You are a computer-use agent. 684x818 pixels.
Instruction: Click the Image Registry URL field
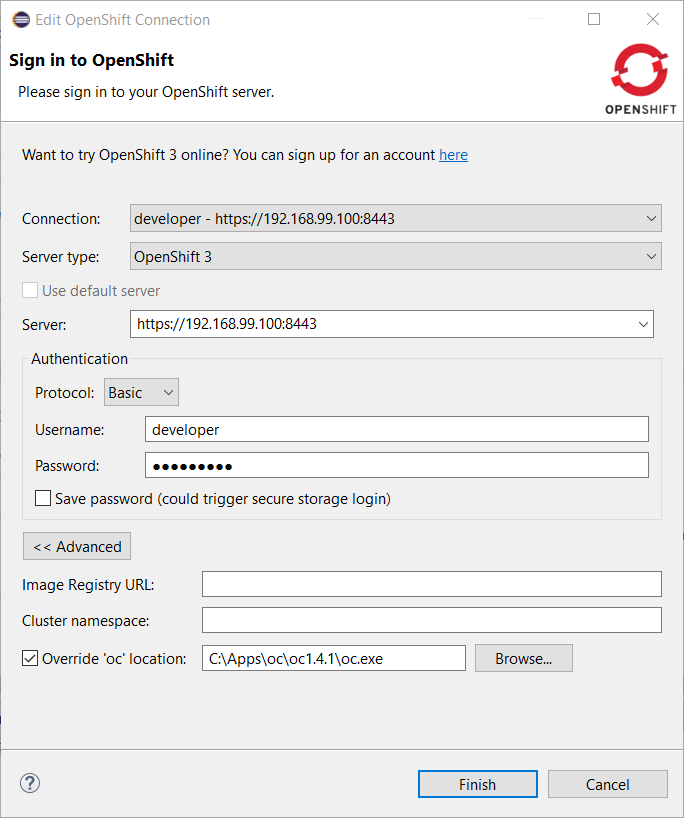431,584
